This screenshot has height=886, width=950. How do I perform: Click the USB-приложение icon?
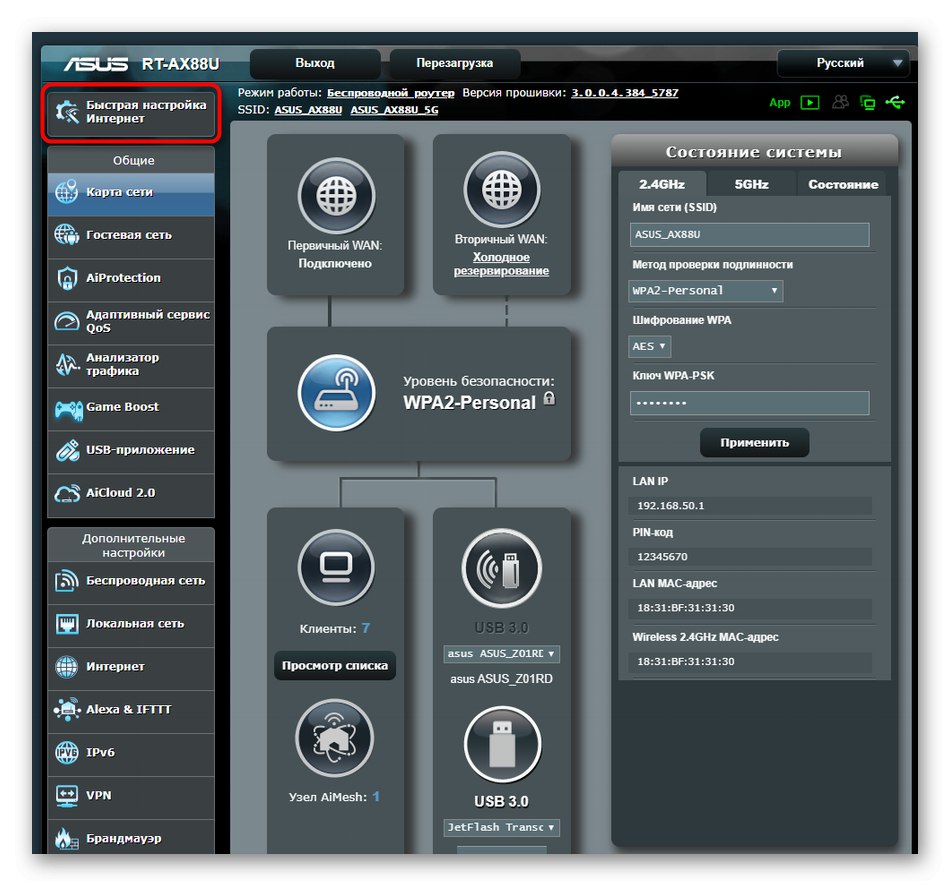click(67, 450)
